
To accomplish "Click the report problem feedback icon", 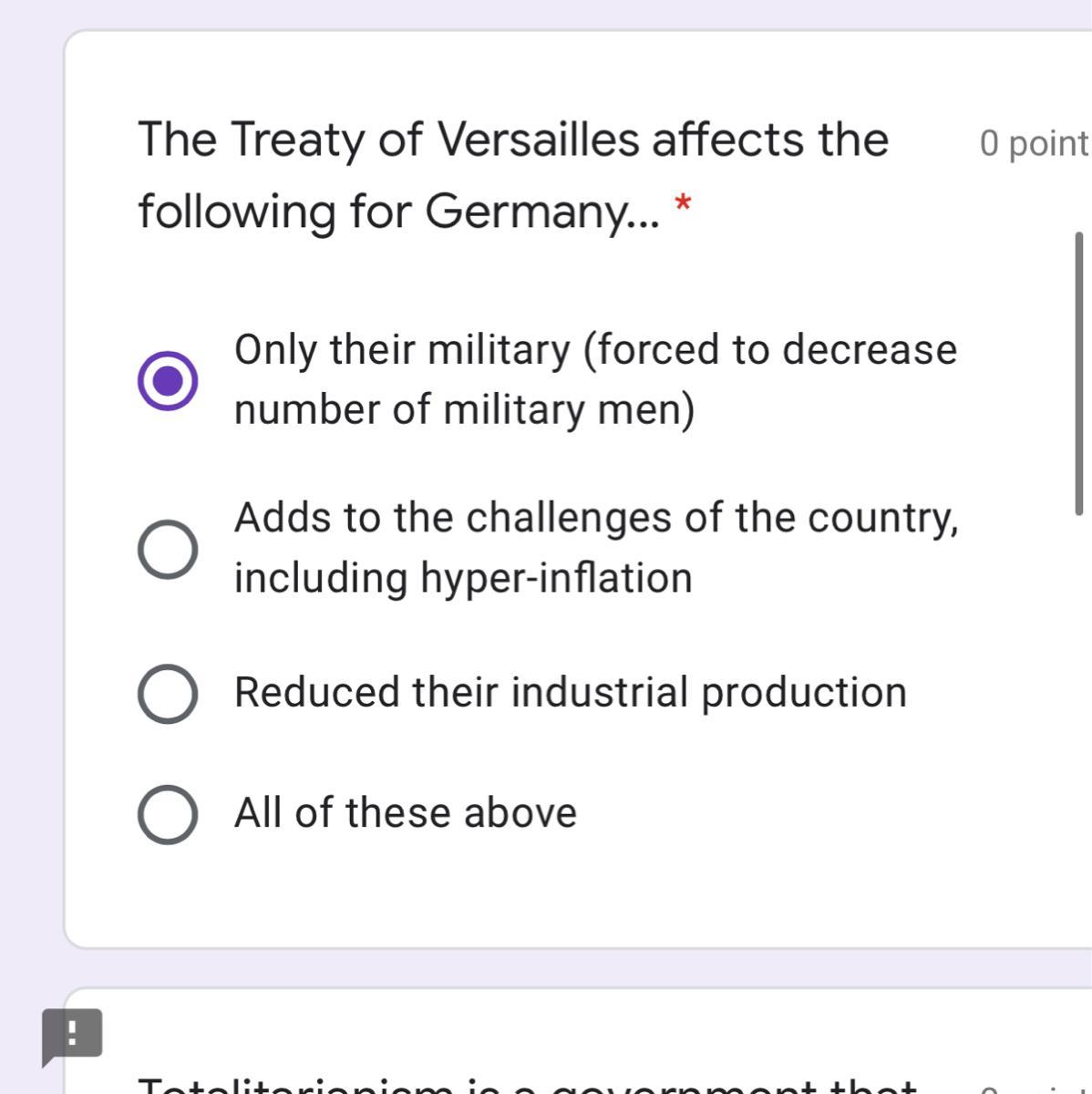I will [72, 1035].
